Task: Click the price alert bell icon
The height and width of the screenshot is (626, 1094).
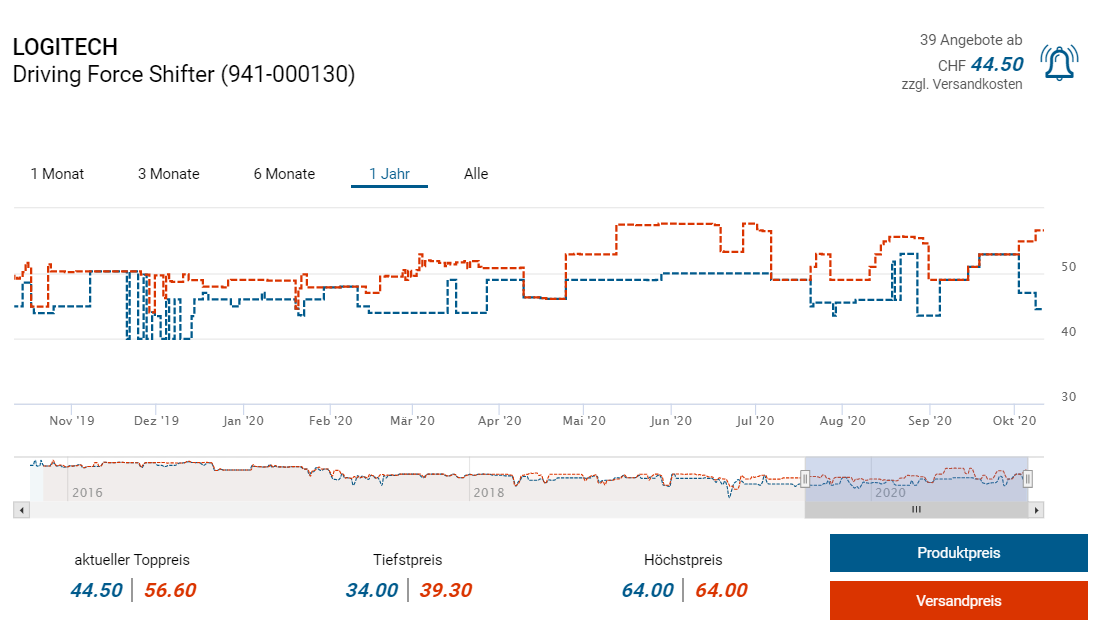Action: point(1058,63)
